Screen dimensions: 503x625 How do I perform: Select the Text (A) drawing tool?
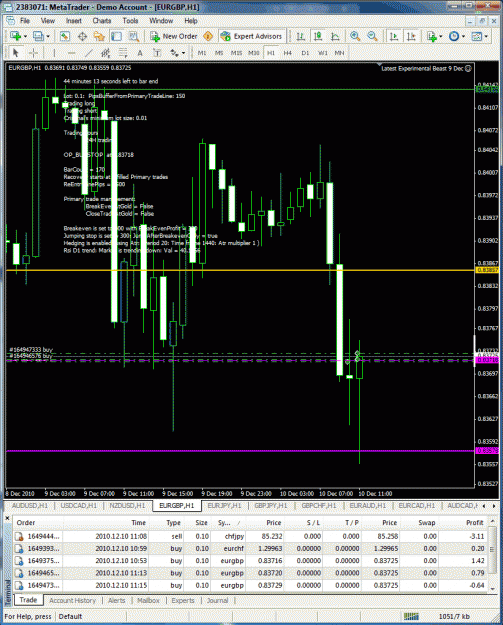pyautogui.click(x=140, y=53)
